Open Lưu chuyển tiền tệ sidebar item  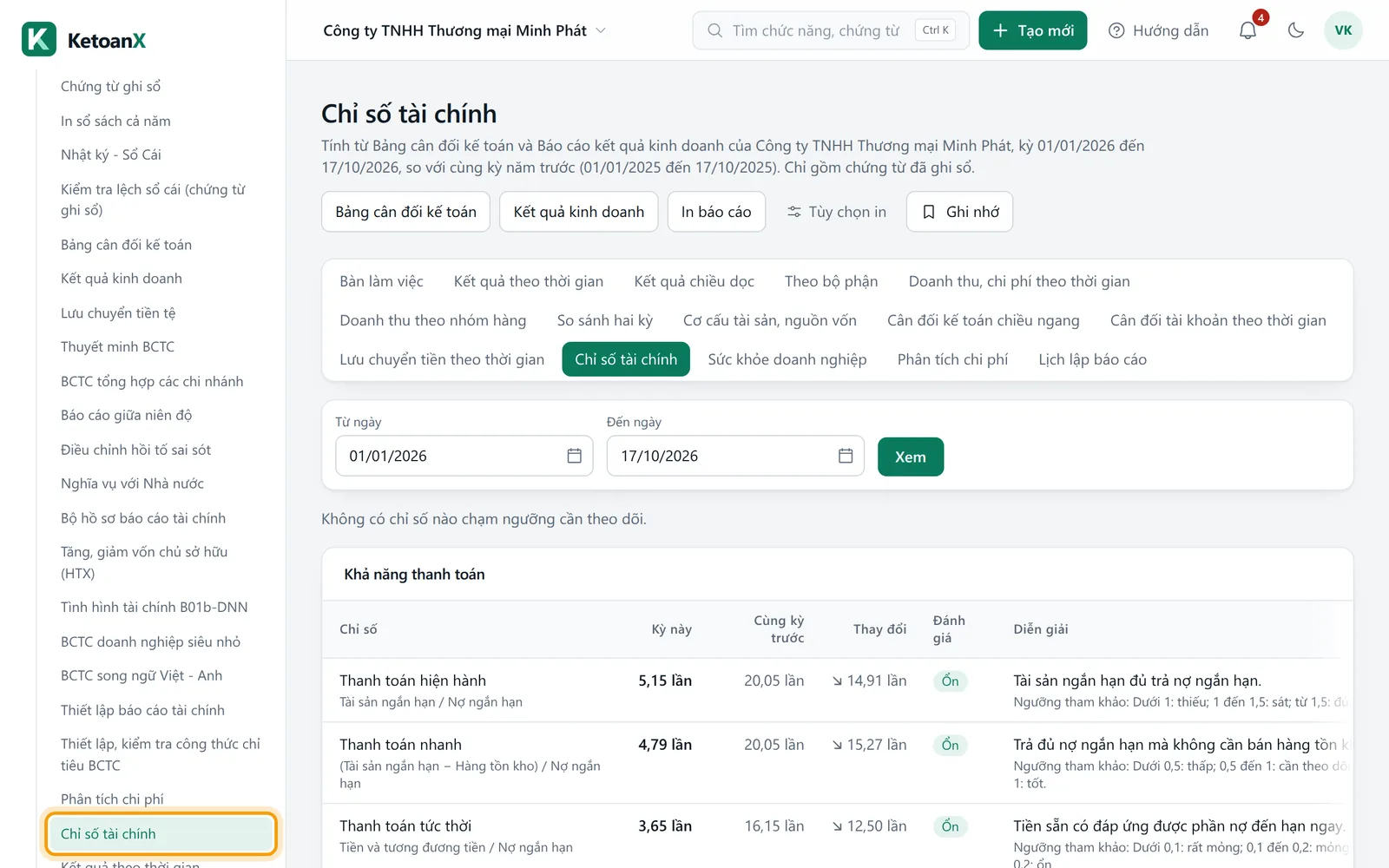coord(118,312)
